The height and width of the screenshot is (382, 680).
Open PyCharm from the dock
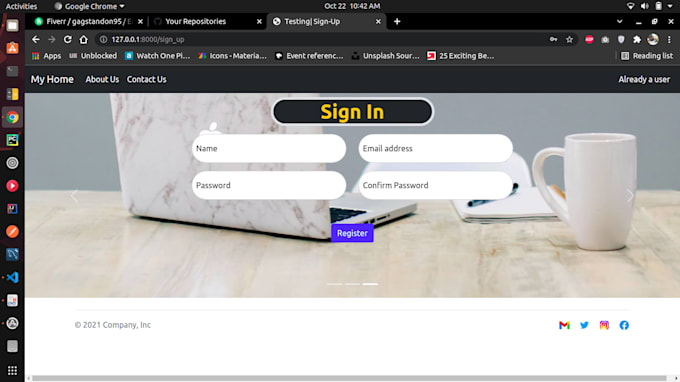point(12,140)
